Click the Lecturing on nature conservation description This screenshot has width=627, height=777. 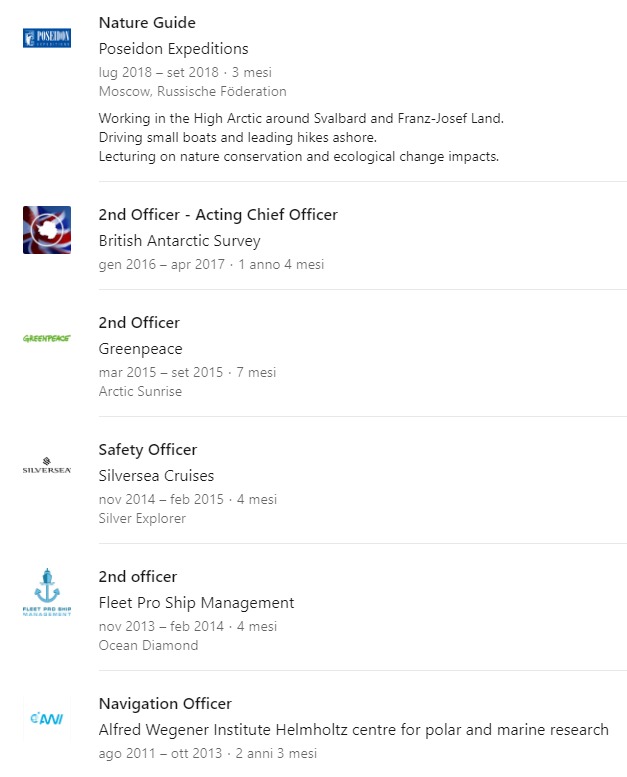click(x=299, y=157)
